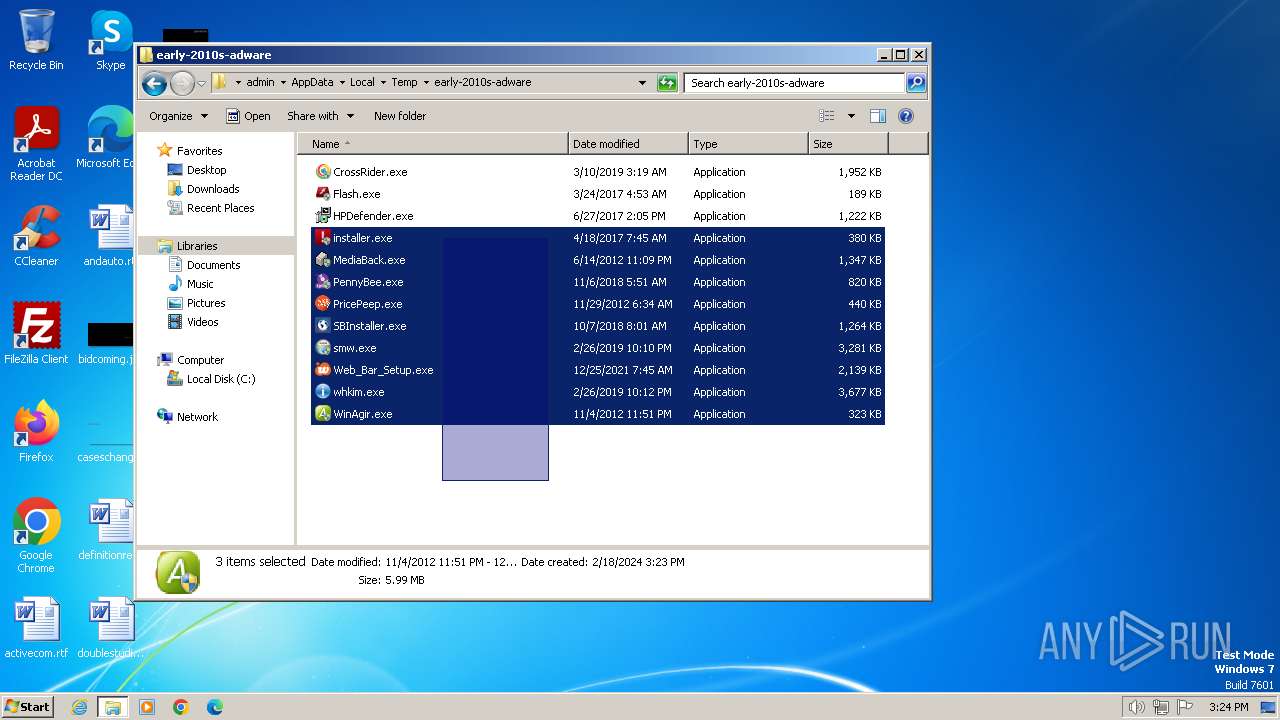Click the search magnifier icon

pos(915,83)
